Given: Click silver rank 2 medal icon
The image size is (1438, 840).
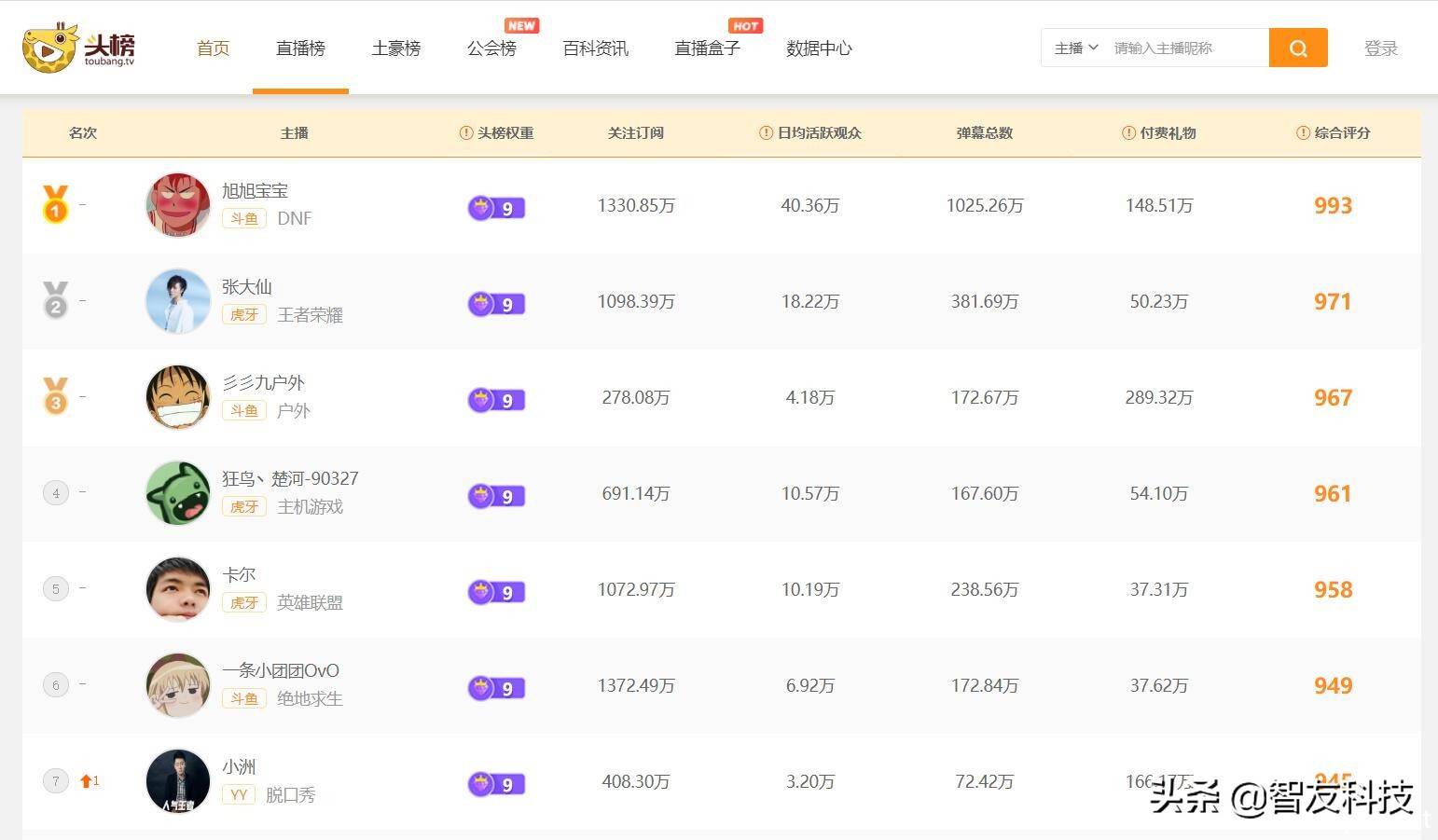Looking at the screenshot, I should 55,300.
